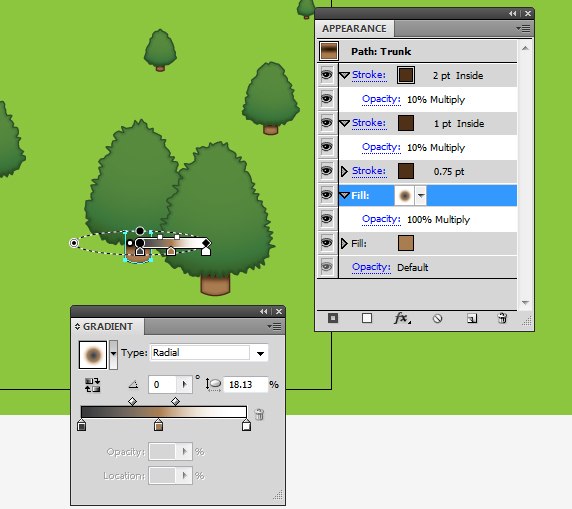Open gradient Fill swatch dropdown arrow

click(421, 196)
